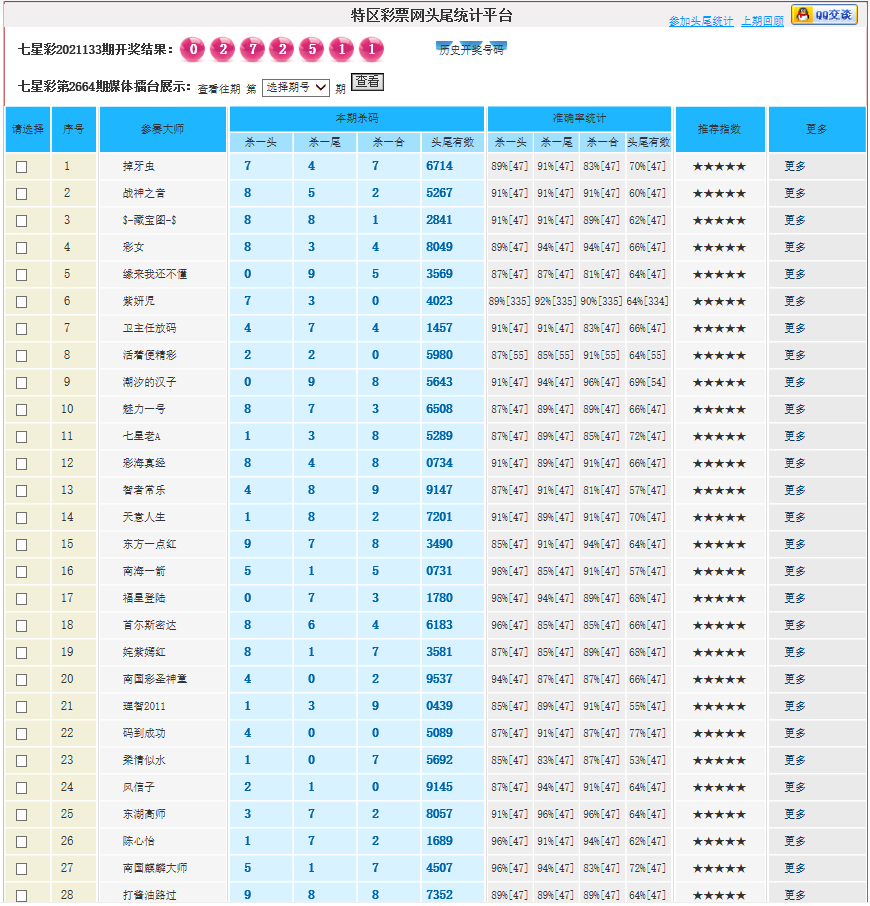Open the 参加头尾统计 link
The image size is (870, 906).
coord(700,21)
